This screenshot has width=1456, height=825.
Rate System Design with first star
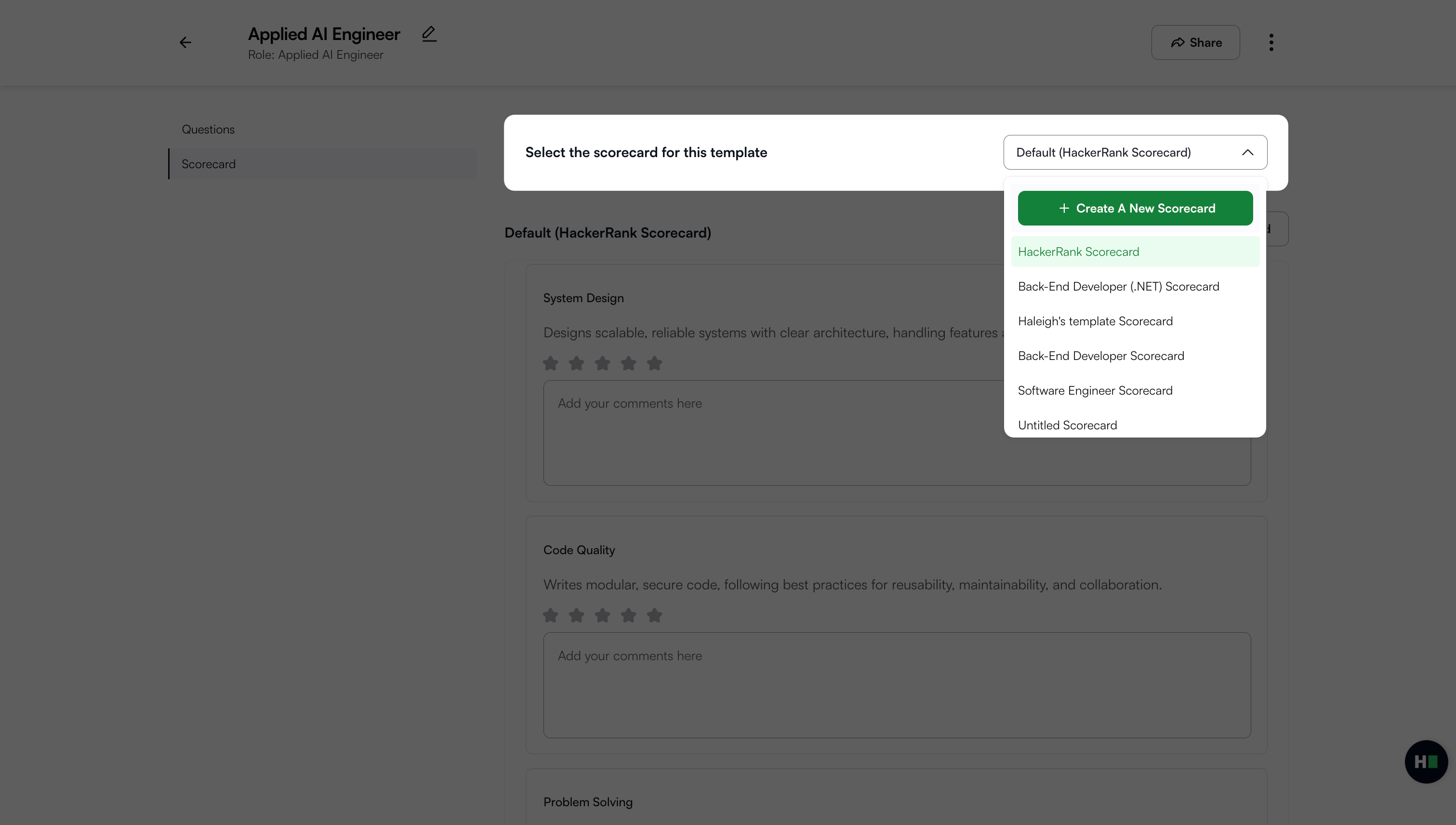click(x=550, y=363)
